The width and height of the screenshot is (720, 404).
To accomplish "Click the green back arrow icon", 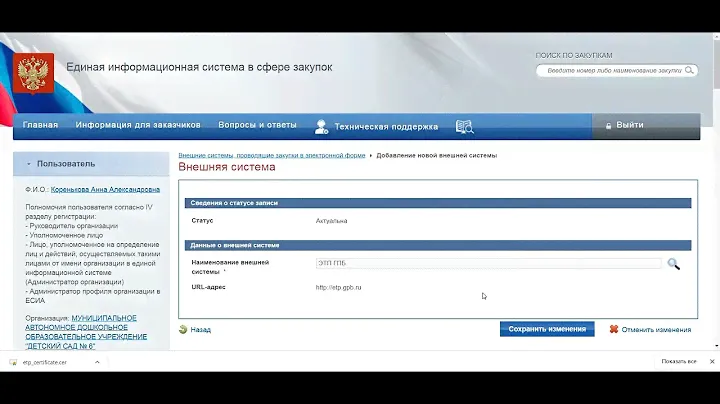I will (183, 329).
